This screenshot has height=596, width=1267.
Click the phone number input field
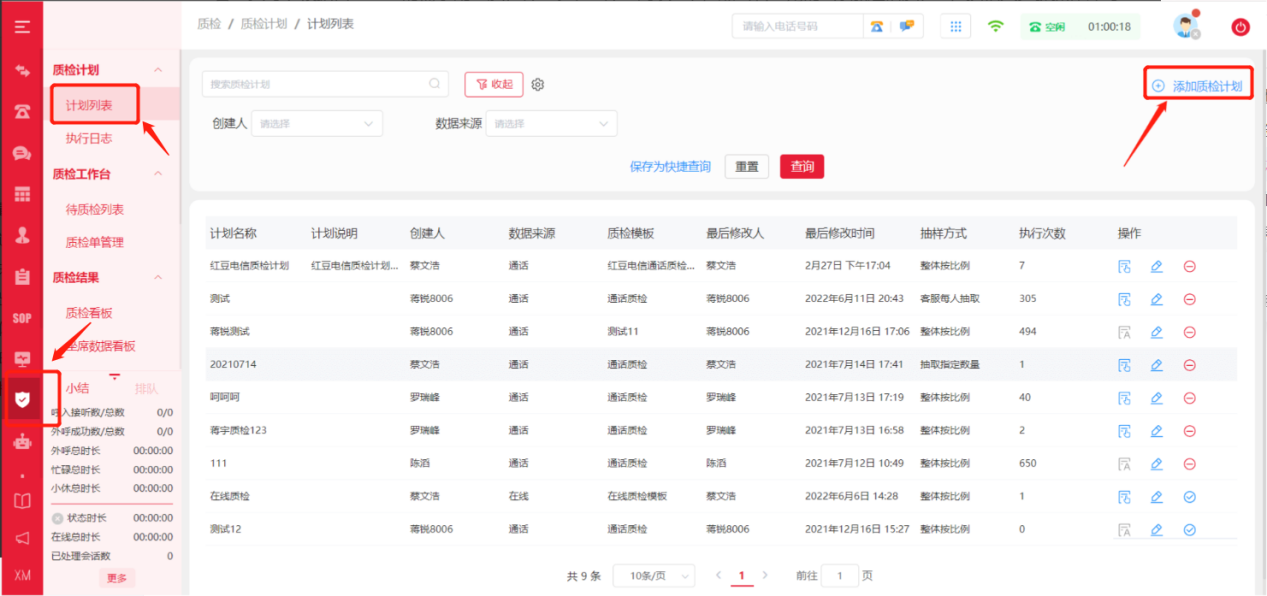797,26
